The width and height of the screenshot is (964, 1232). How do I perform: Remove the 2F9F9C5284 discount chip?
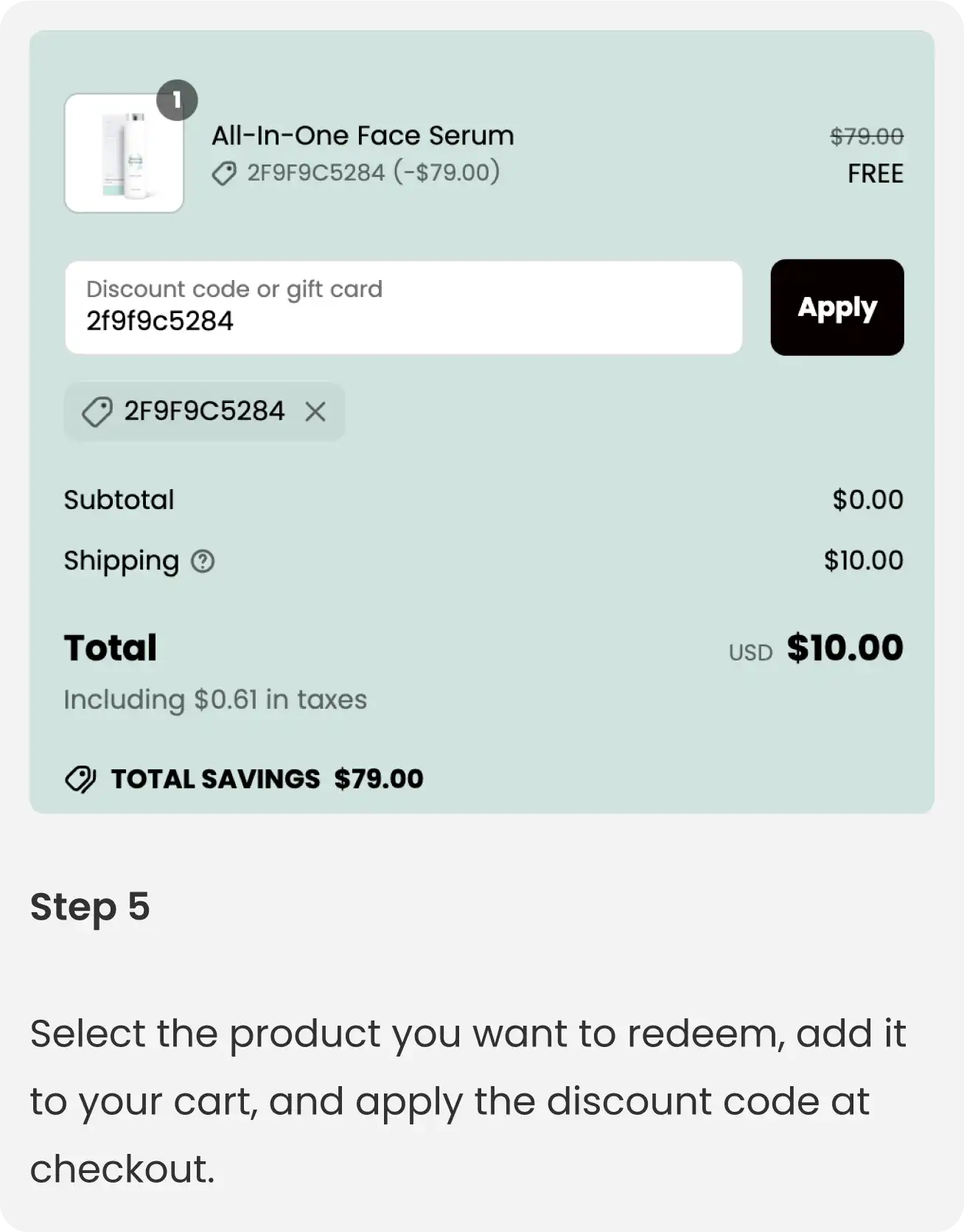tap(315, 411)
